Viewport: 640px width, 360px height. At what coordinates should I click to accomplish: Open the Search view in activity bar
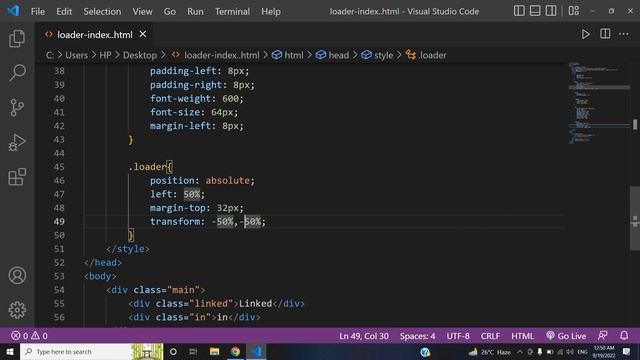click(x=17, y=73)
